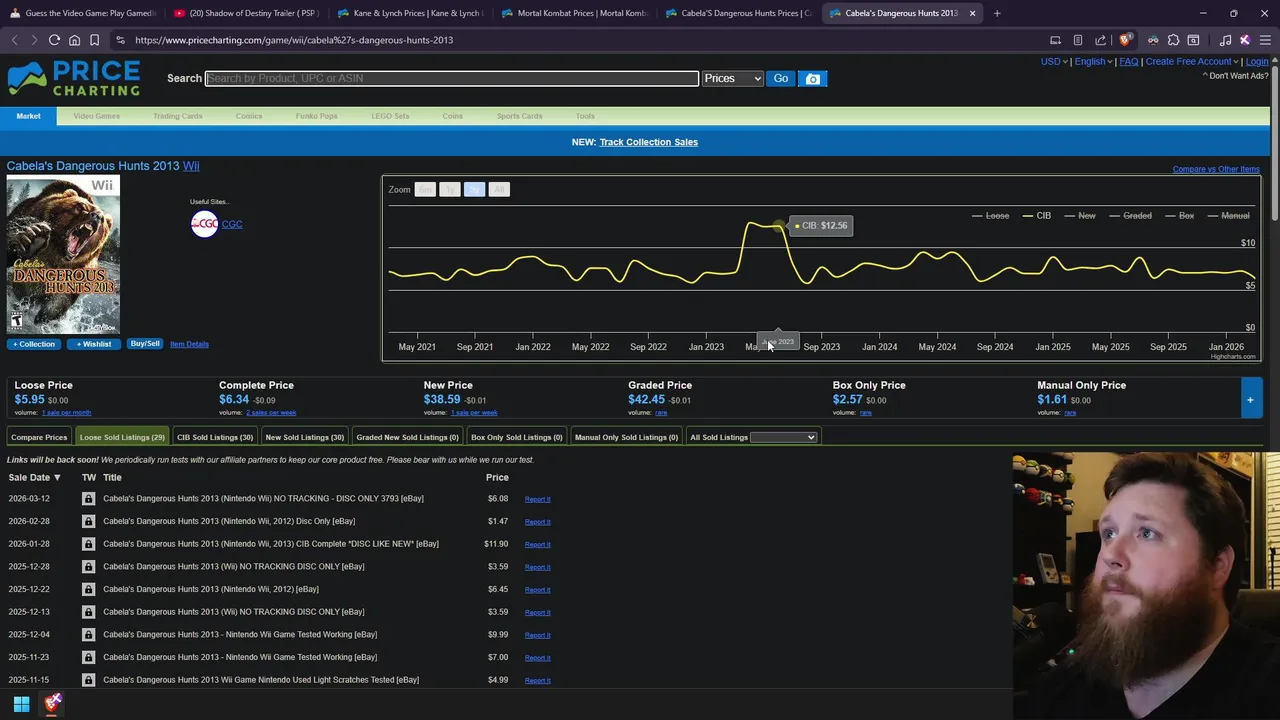Expand the Create Free Account dropdown

coord(1191,61)
